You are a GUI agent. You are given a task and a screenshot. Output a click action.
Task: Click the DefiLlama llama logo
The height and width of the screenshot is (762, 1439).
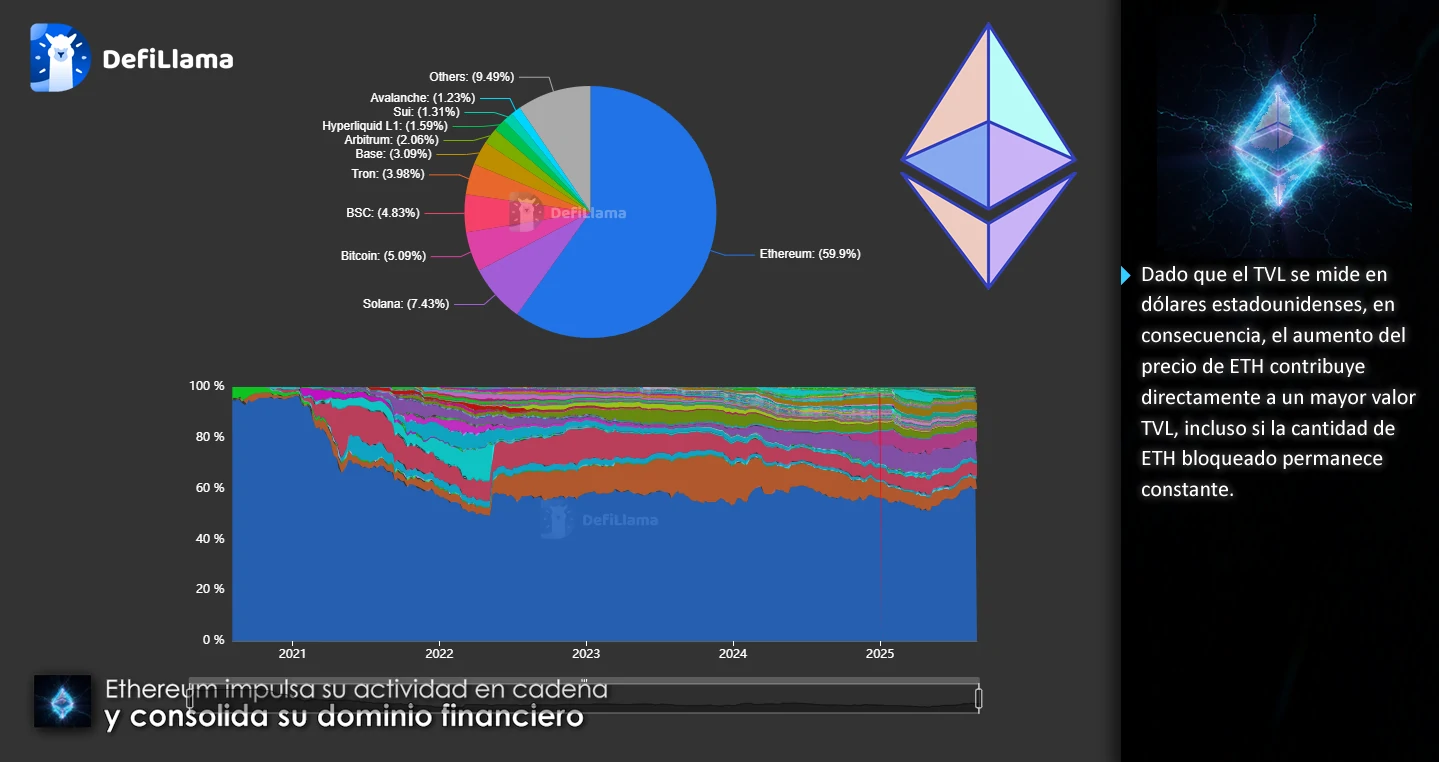[x=58, y=57]
